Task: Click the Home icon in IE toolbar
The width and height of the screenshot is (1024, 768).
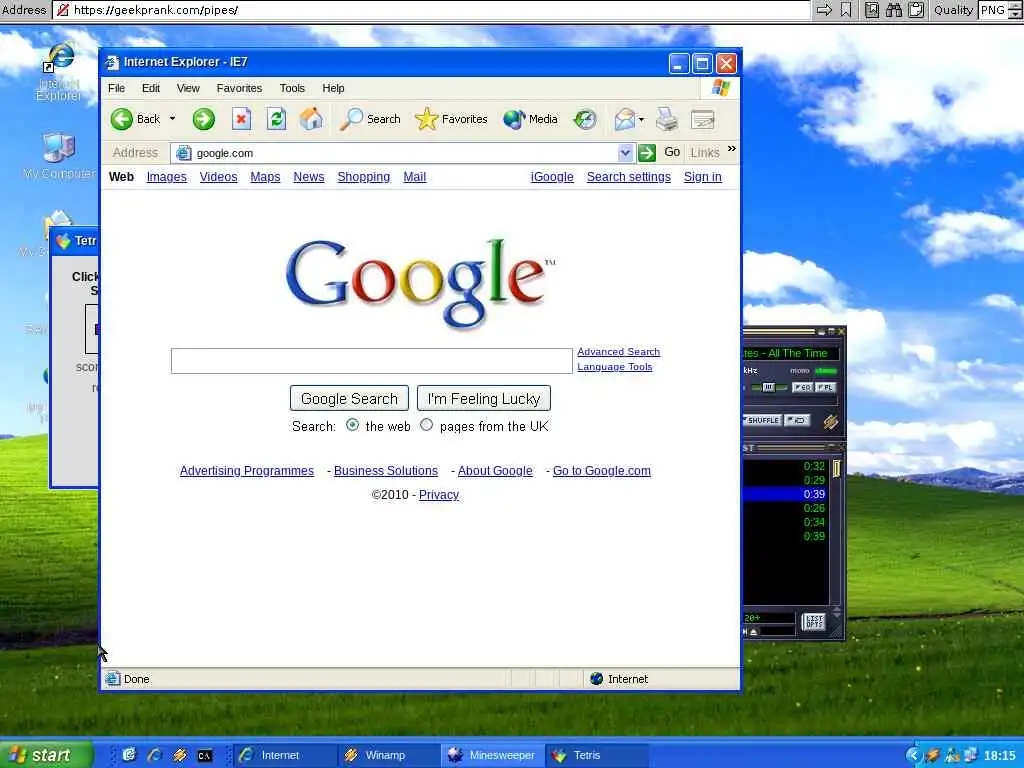Action: 312,119
